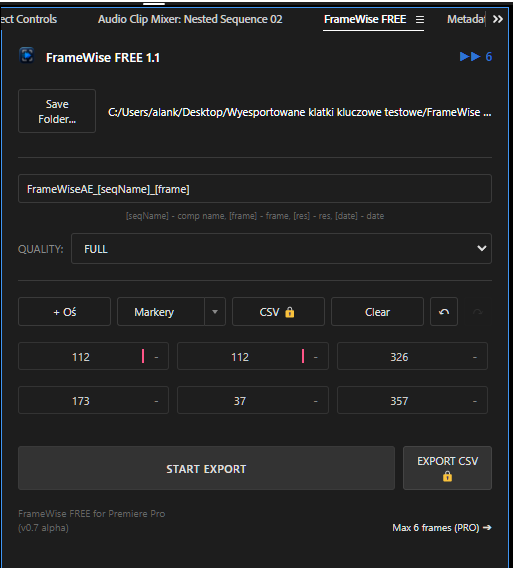513x568 pixels.
Task: Click the placeholder hint text below filename field
Action: click(255, 216)
